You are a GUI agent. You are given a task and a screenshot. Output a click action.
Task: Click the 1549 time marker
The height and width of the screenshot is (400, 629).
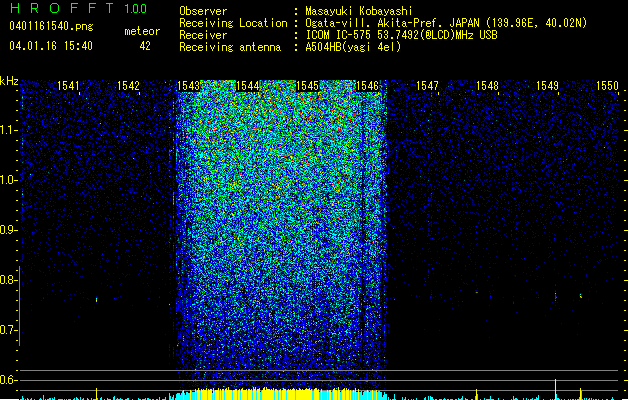pyautogui.click(x=547, y=85)
